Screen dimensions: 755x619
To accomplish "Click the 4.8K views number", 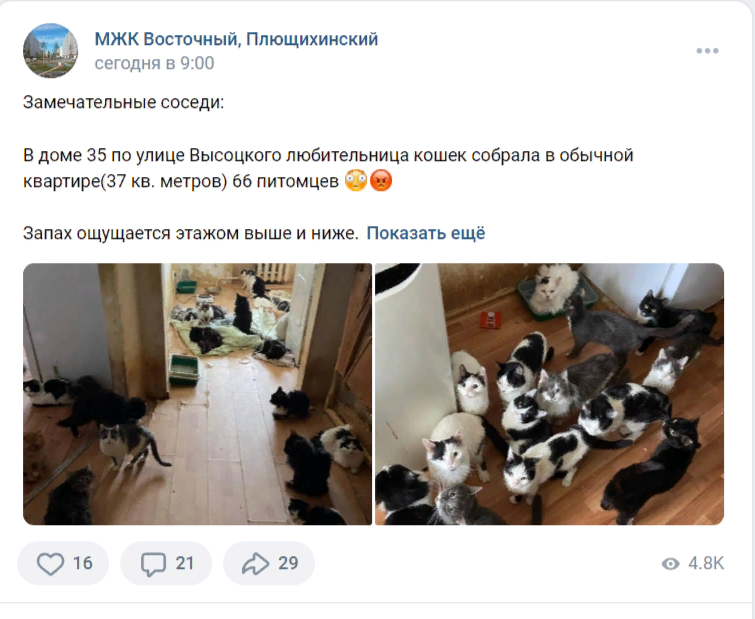I will click(706, 563).
